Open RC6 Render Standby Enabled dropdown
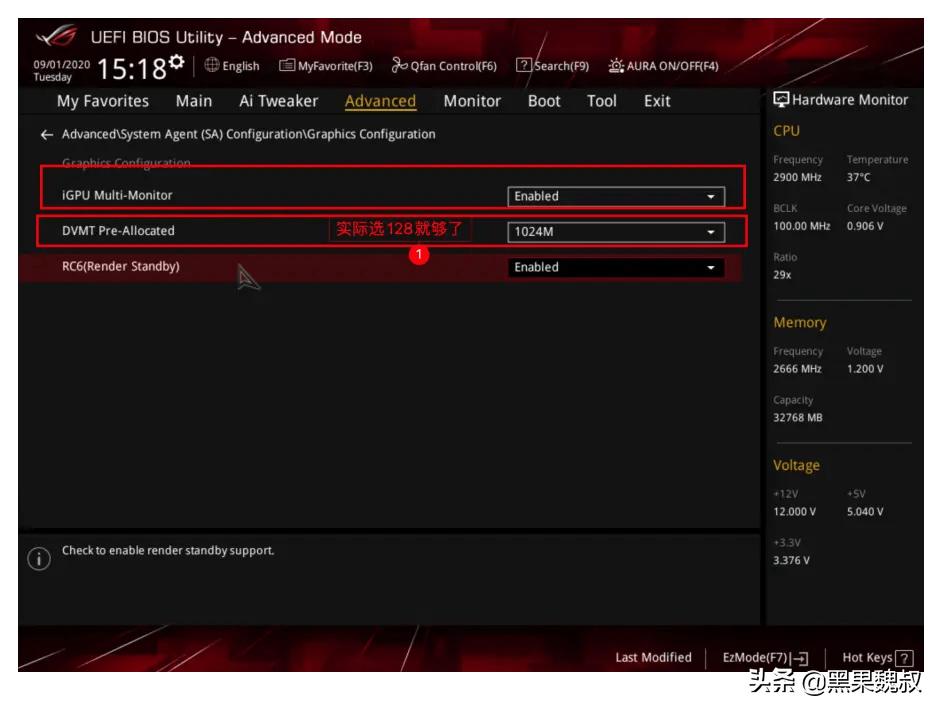Image resolution: width=942 pixels, height=714 pixels. [x=616, y=267]
